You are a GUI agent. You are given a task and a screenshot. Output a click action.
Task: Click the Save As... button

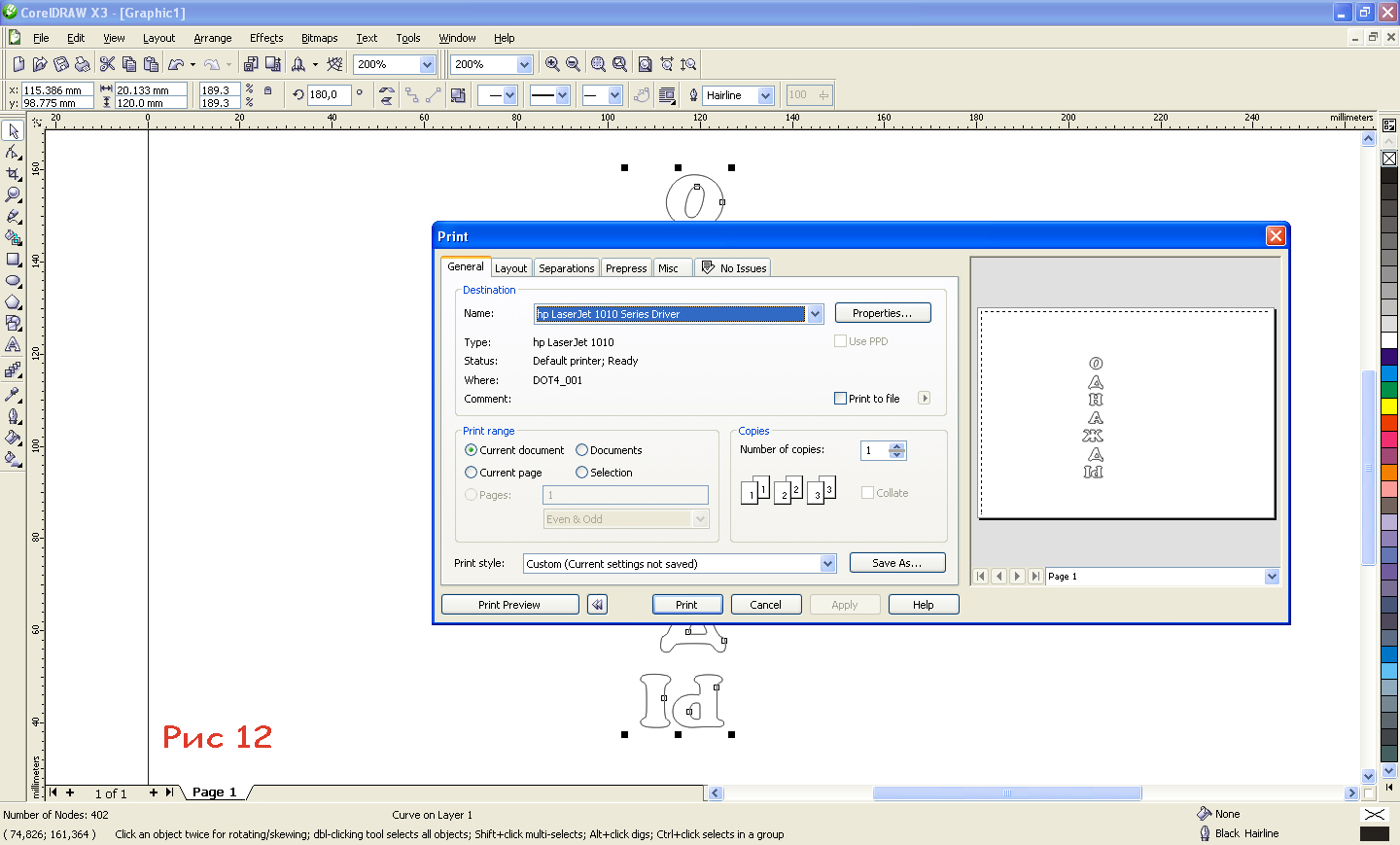(897, 563)
